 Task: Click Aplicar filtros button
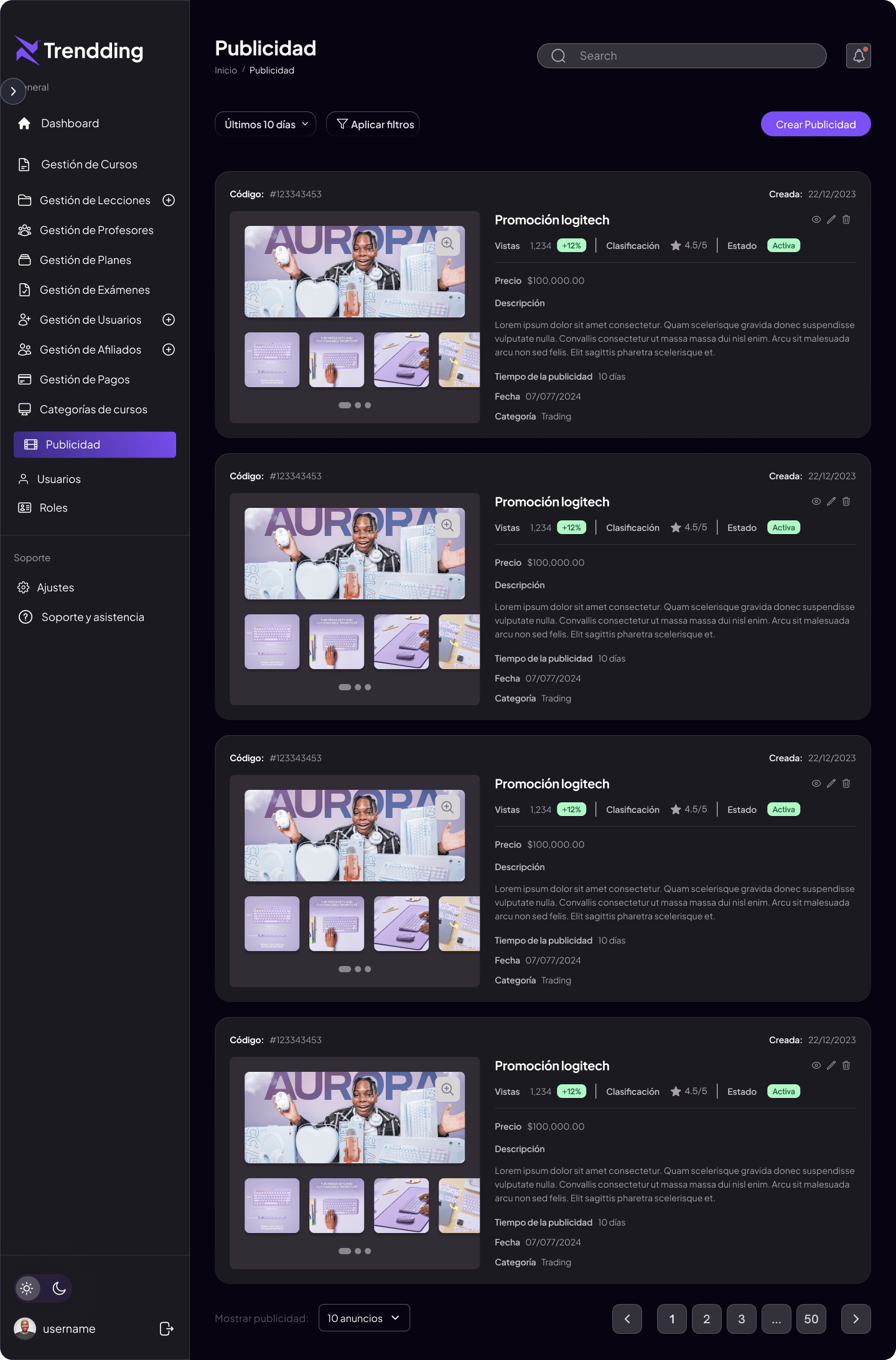click(x=373, y=124)
